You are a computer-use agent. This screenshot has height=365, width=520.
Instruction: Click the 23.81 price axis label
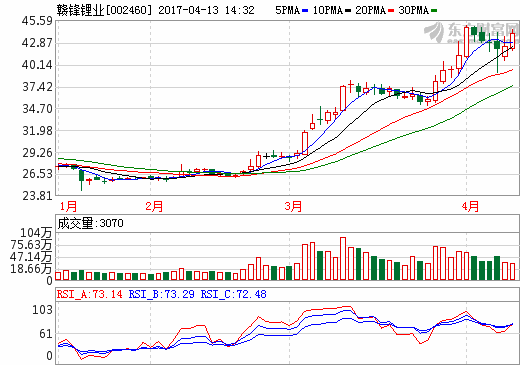(37, 196)
